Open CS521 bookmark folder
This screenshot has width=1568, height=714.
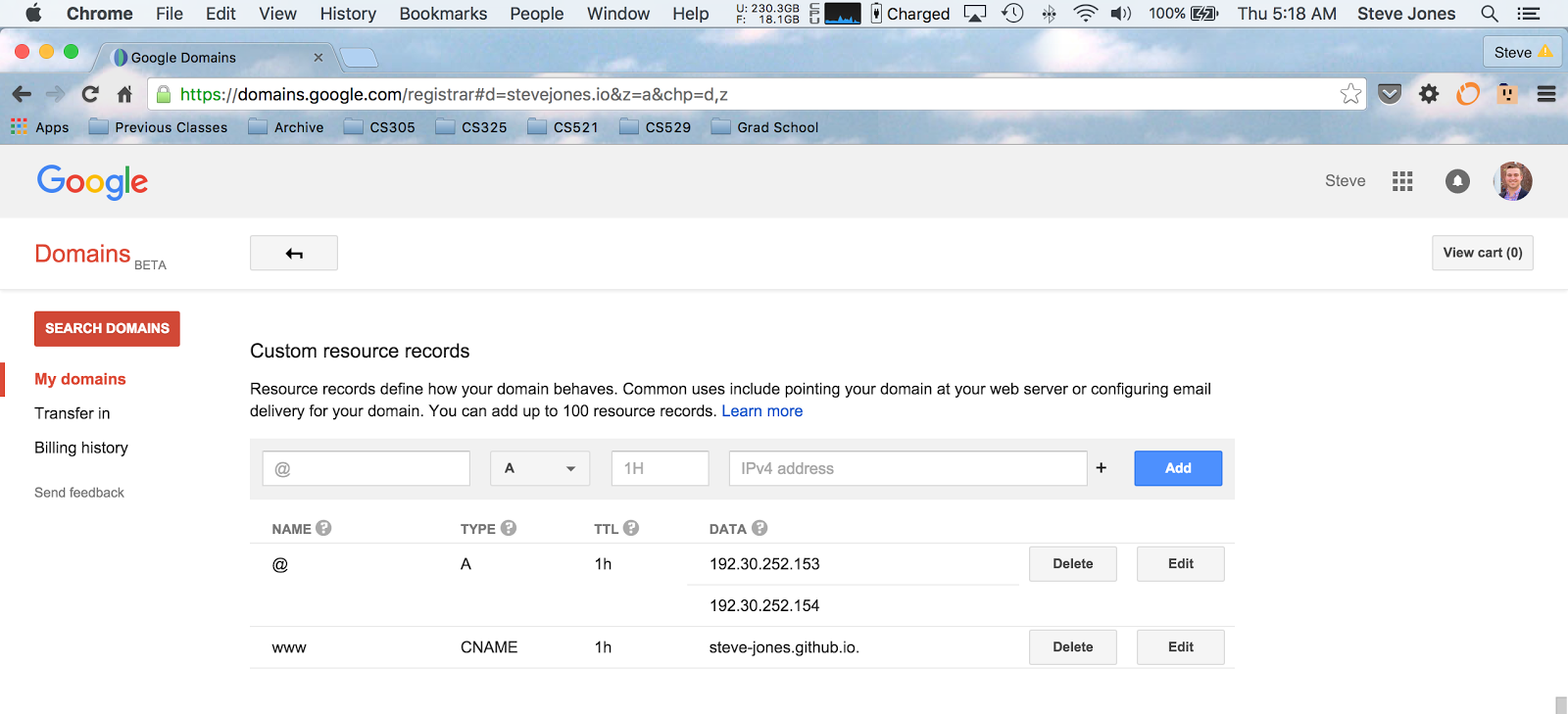563,127
